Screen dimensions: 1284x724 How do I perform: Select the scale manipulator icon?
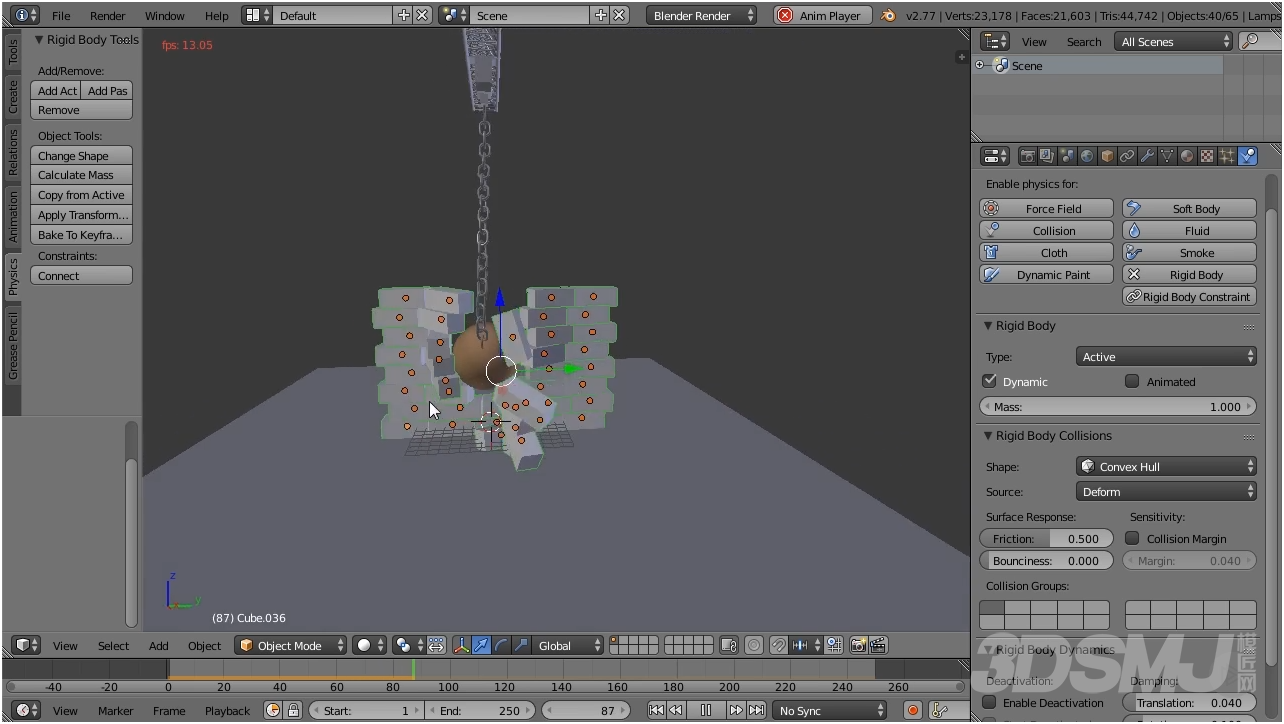520,645
